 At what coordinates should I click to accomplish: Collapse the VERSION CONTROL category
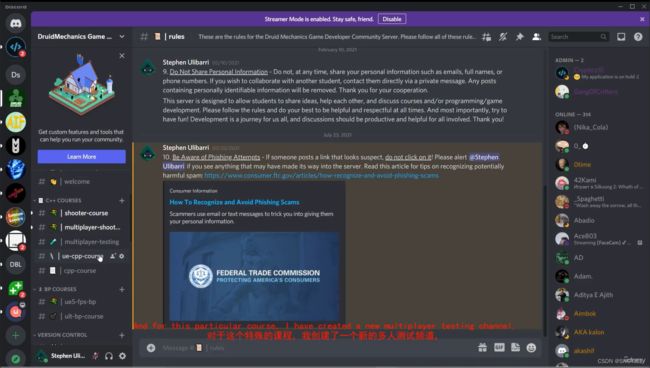61,334
